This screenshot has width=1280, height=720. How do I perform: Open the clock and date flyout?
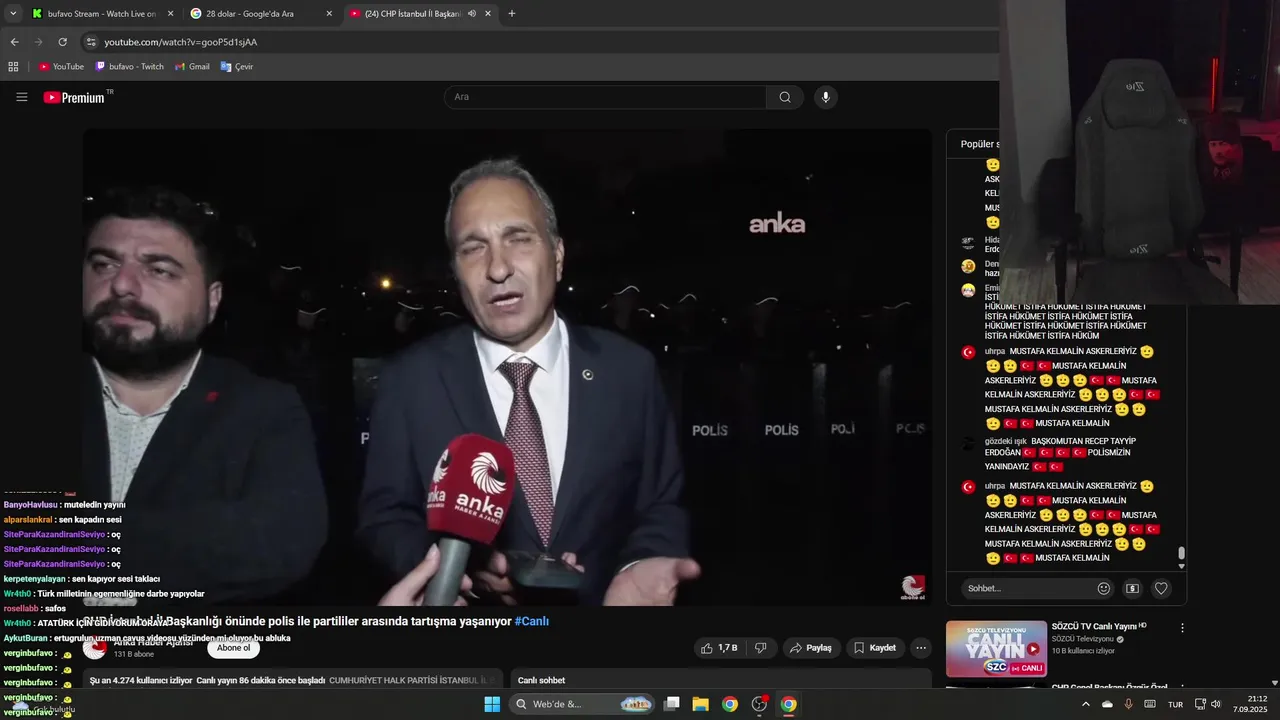click(1250, 704)
